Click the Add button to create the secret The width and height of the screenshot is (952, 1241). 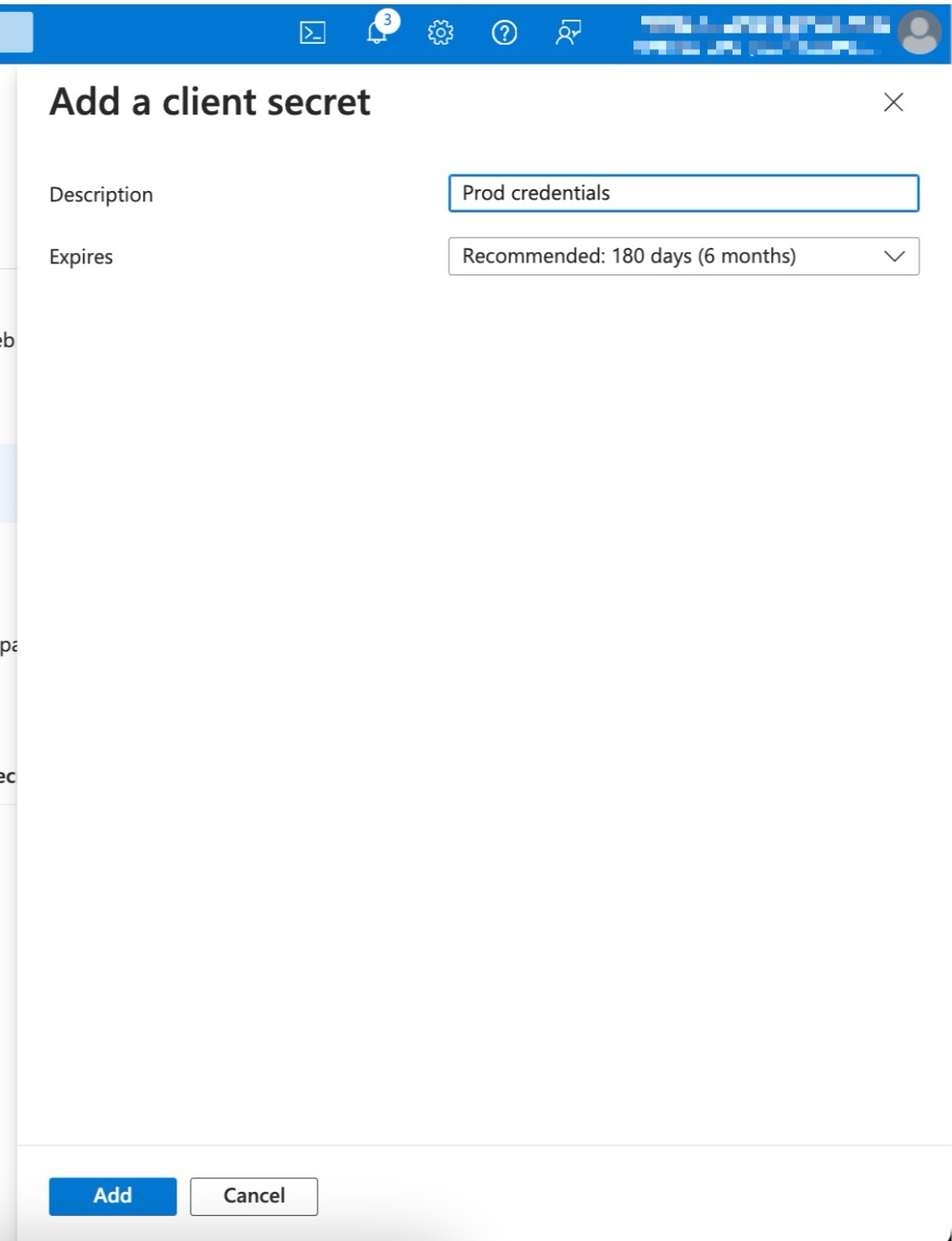pyautogui.click(x=113, y=1195)
